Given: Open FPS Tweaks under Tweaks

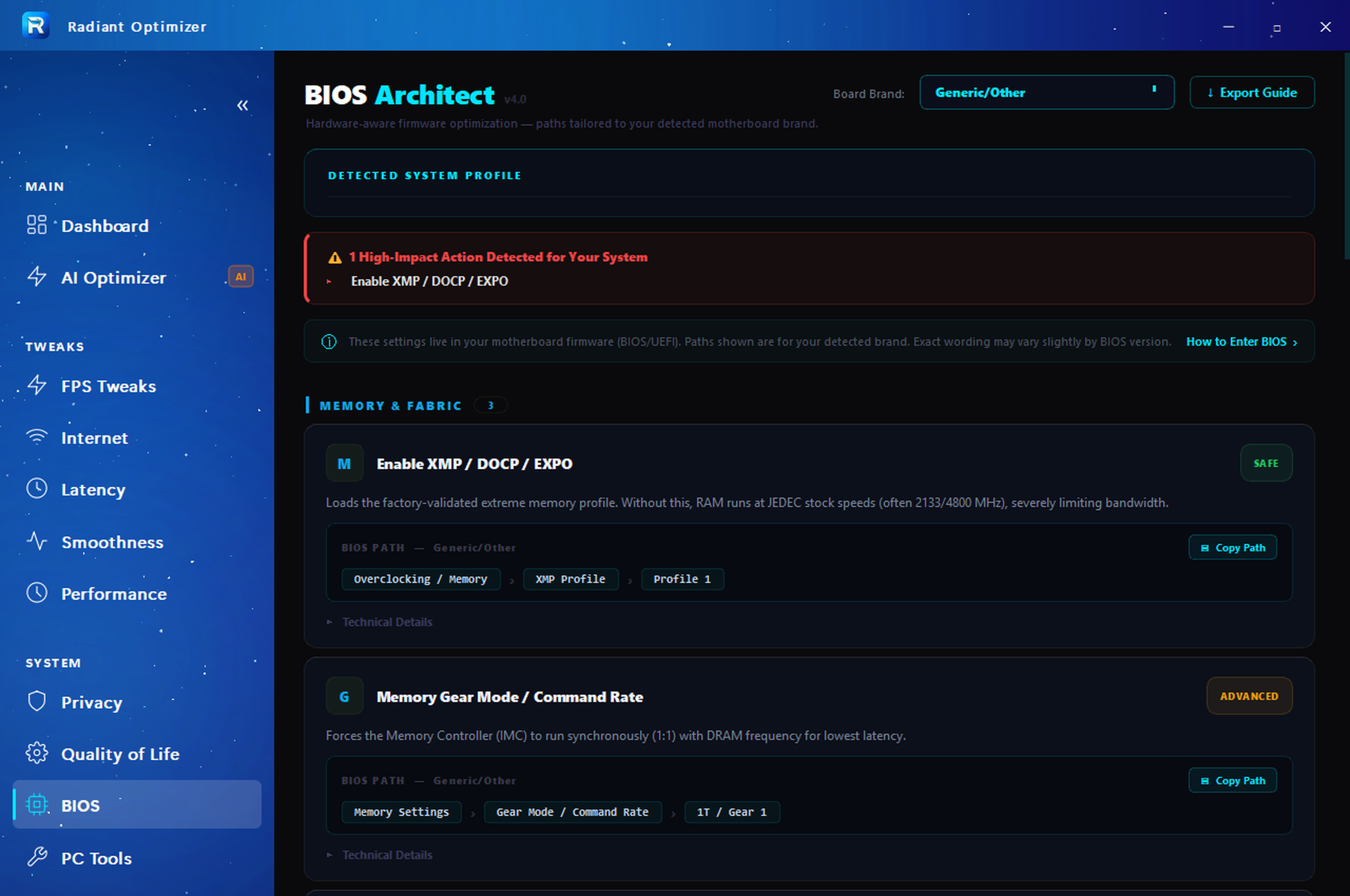Looking at the screenshot, I should 109,386.
